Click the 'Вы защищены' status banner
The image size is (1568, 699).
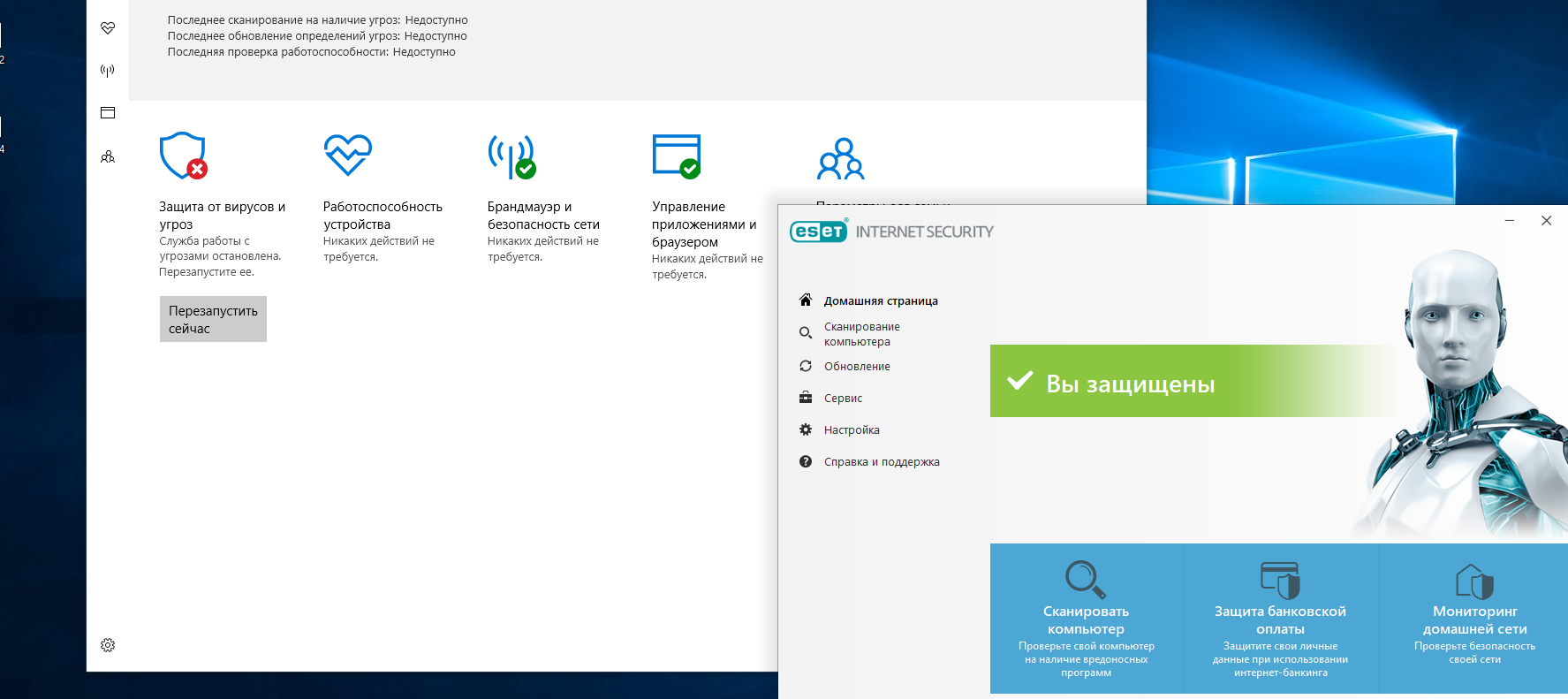tap(1193, 381)
